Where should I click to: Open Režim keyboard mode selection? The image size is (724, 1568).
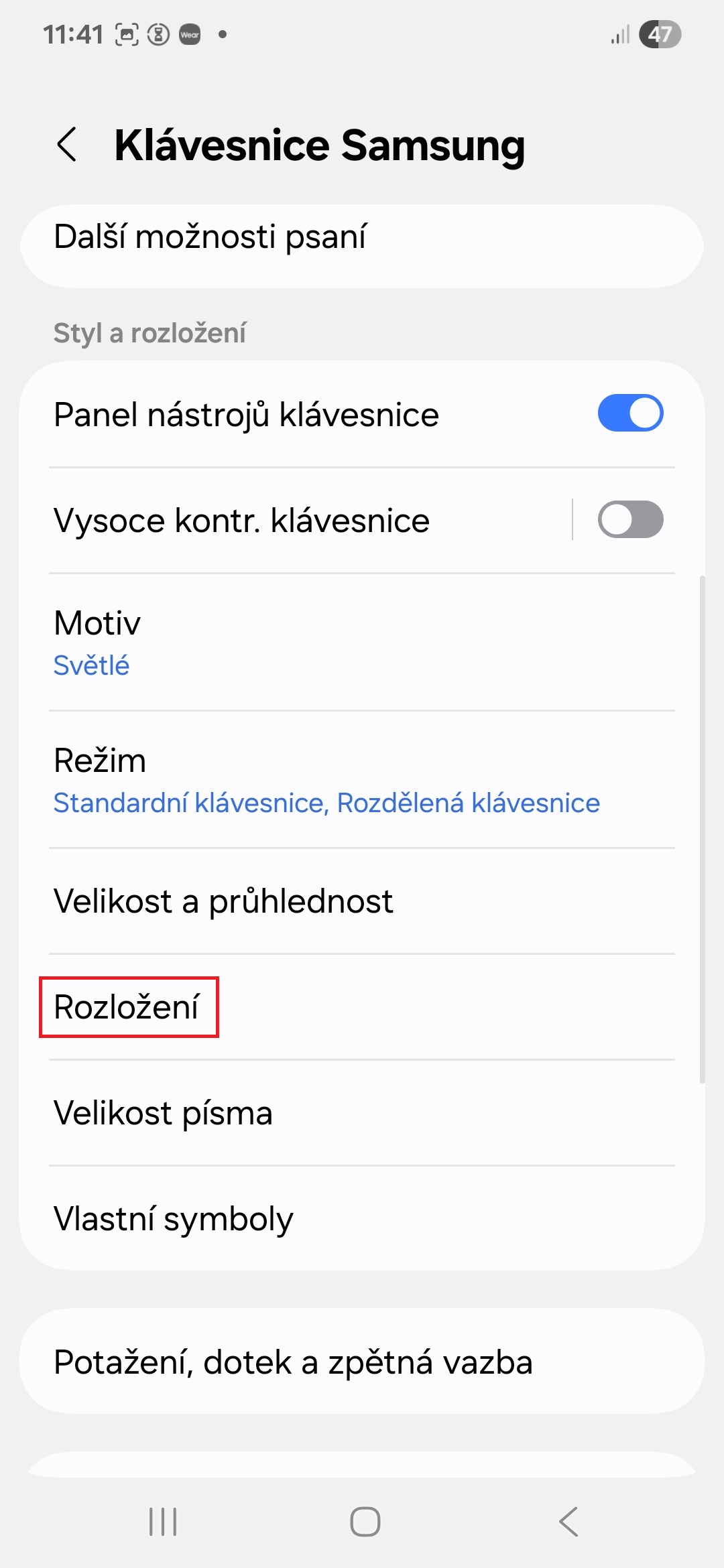click(x=362, y=780)
